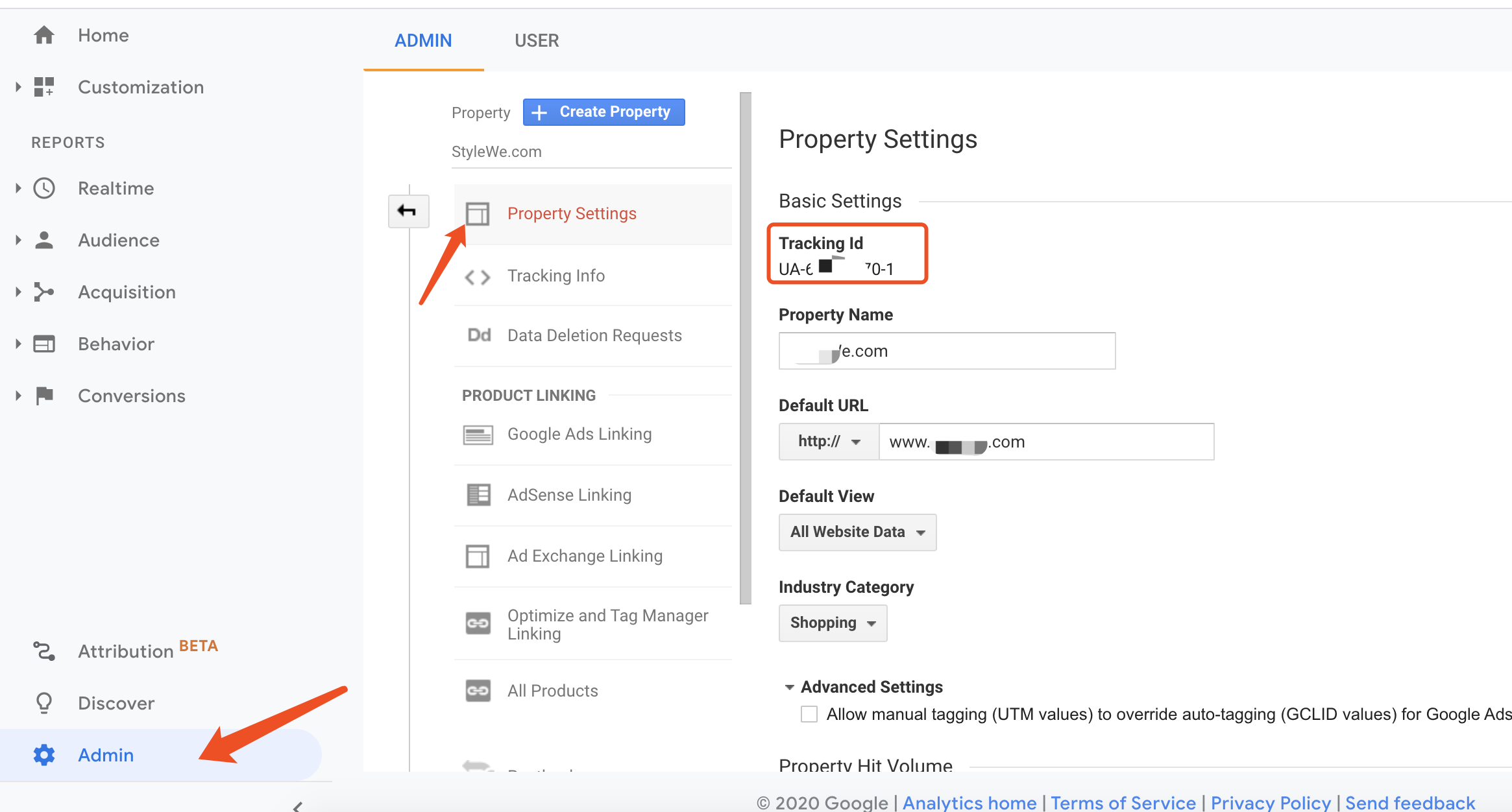This screenshot has width=1512, height=812.
Task: Click the All Products link icon
Action: (x=478, y=691)
